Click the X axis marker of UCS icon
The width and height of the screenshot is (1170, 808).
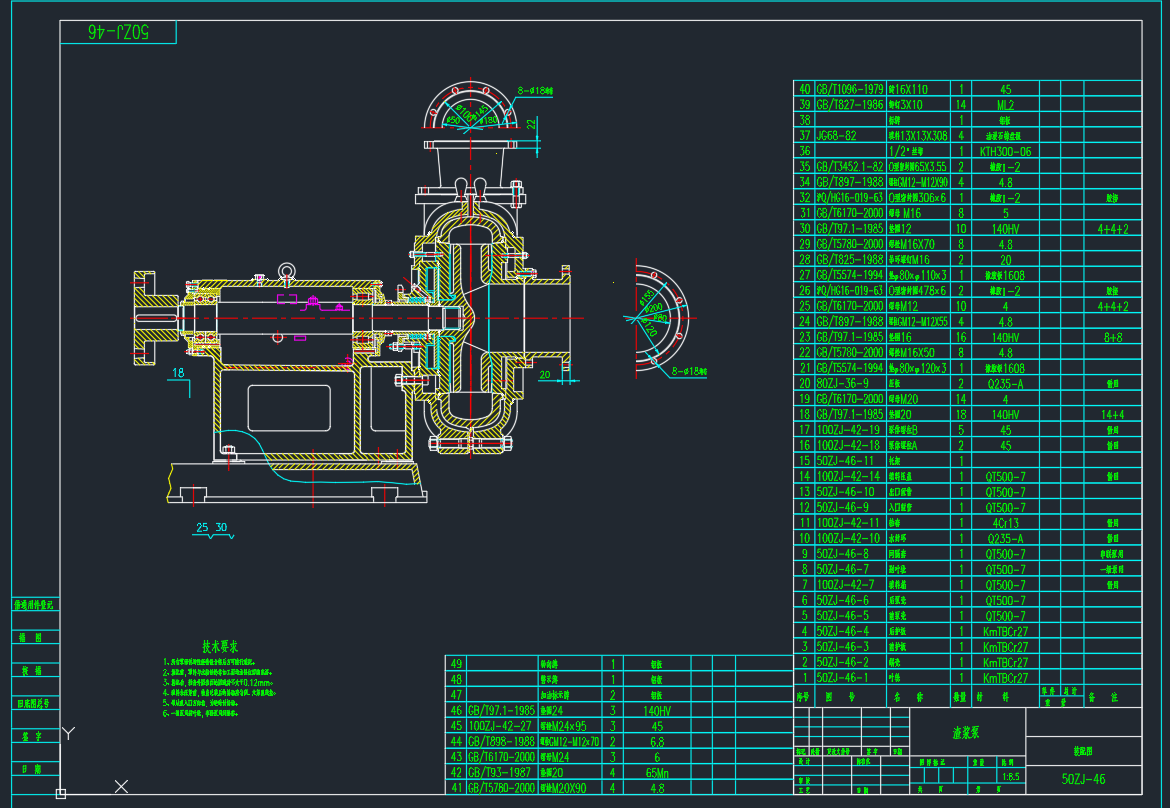click(121, 786)
